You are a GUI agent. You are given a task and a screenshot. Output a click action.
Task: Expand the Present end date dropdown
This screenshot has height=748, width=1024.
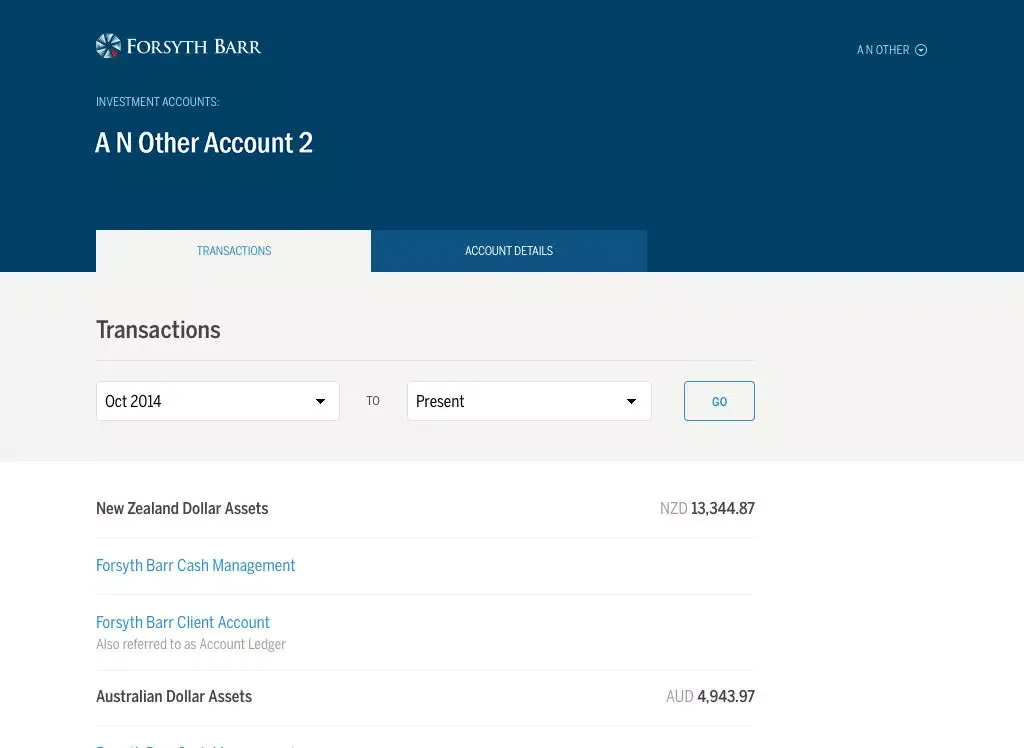click(528, 401)
